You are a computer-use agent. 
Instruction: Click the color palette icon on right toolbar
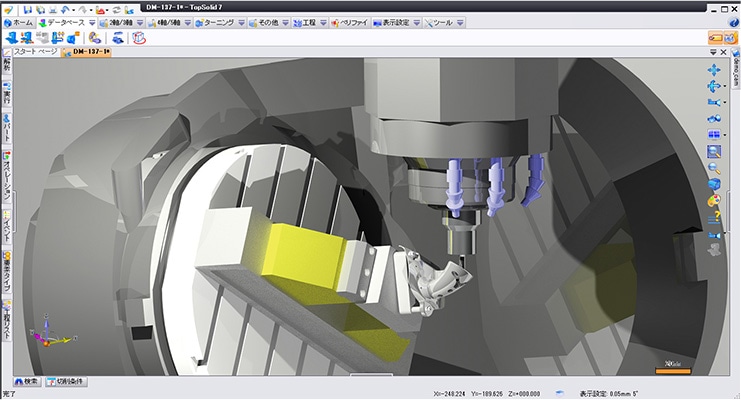[x=714, y=200]
